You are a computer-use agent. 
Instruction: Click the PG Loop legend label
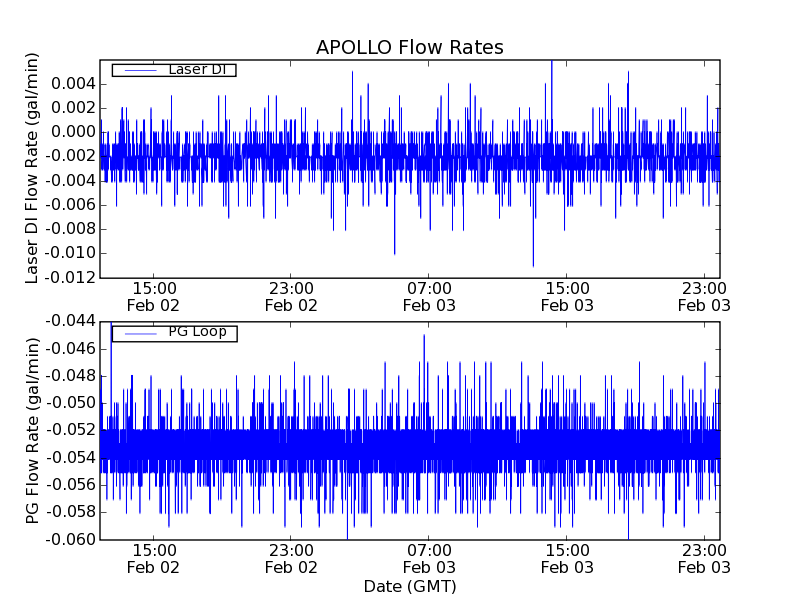coord(197,332)
